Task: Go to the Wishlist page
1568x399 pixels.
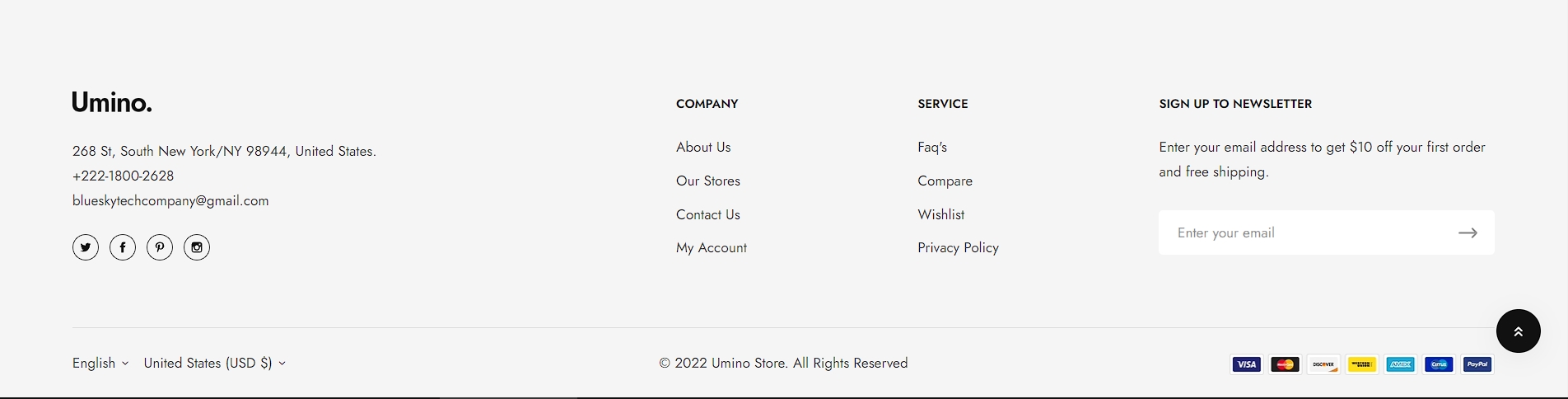Action: [x=941, y=215]
